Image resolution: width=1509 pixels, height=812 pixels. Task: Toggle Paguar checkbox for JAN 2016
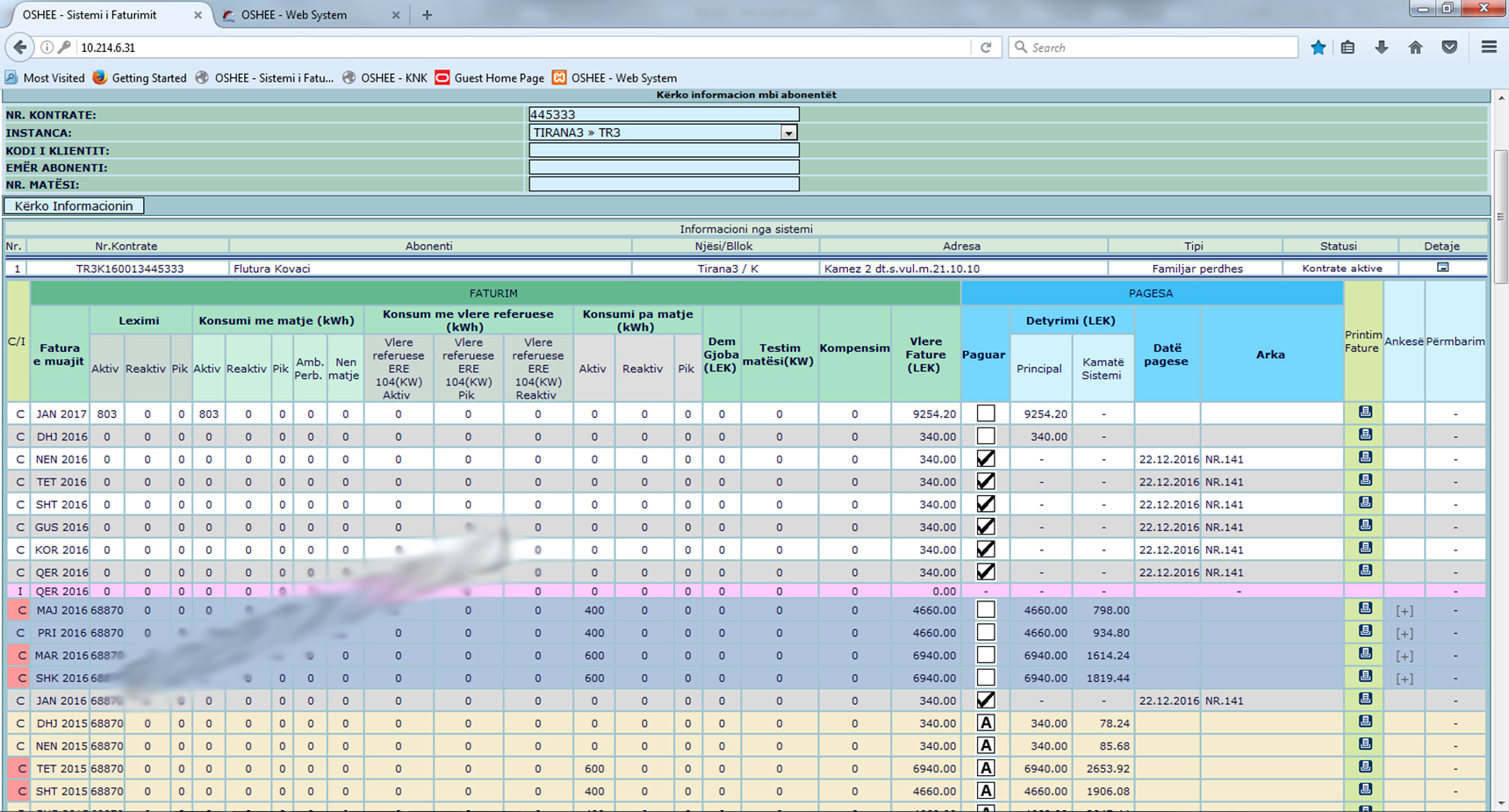tap(986, 701)
